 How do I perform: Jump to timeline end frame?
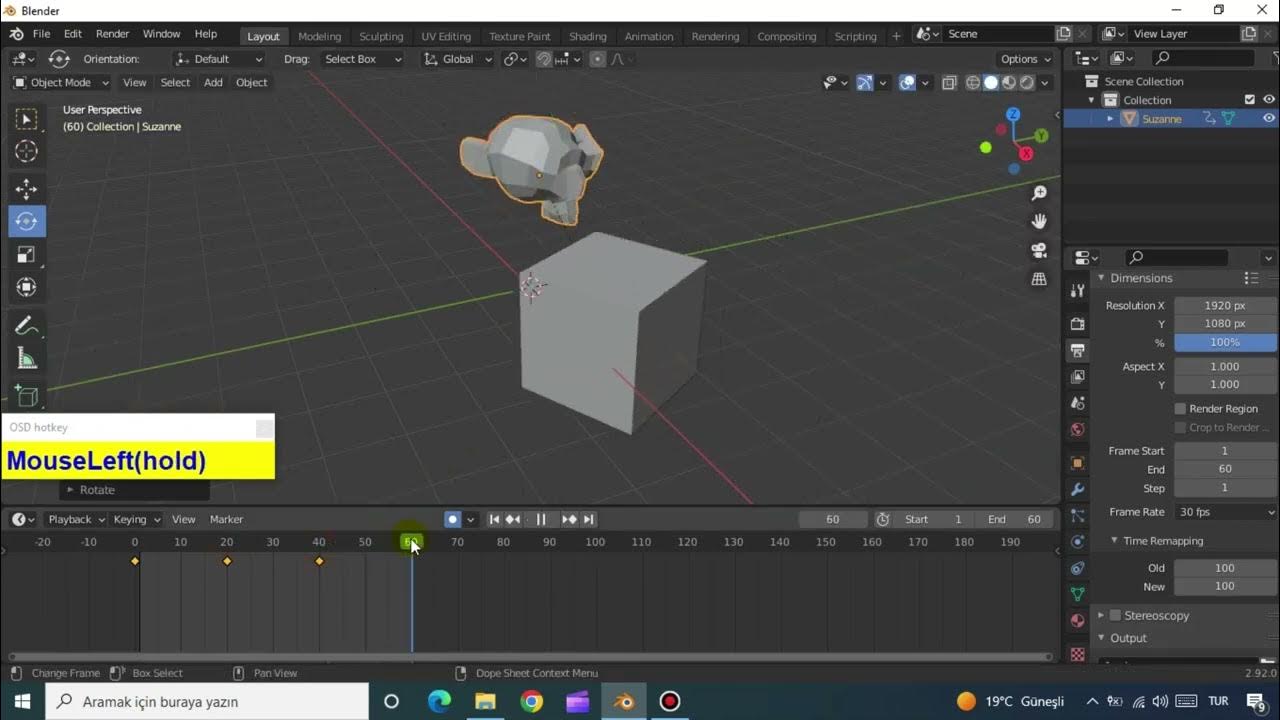click(589, 519)
